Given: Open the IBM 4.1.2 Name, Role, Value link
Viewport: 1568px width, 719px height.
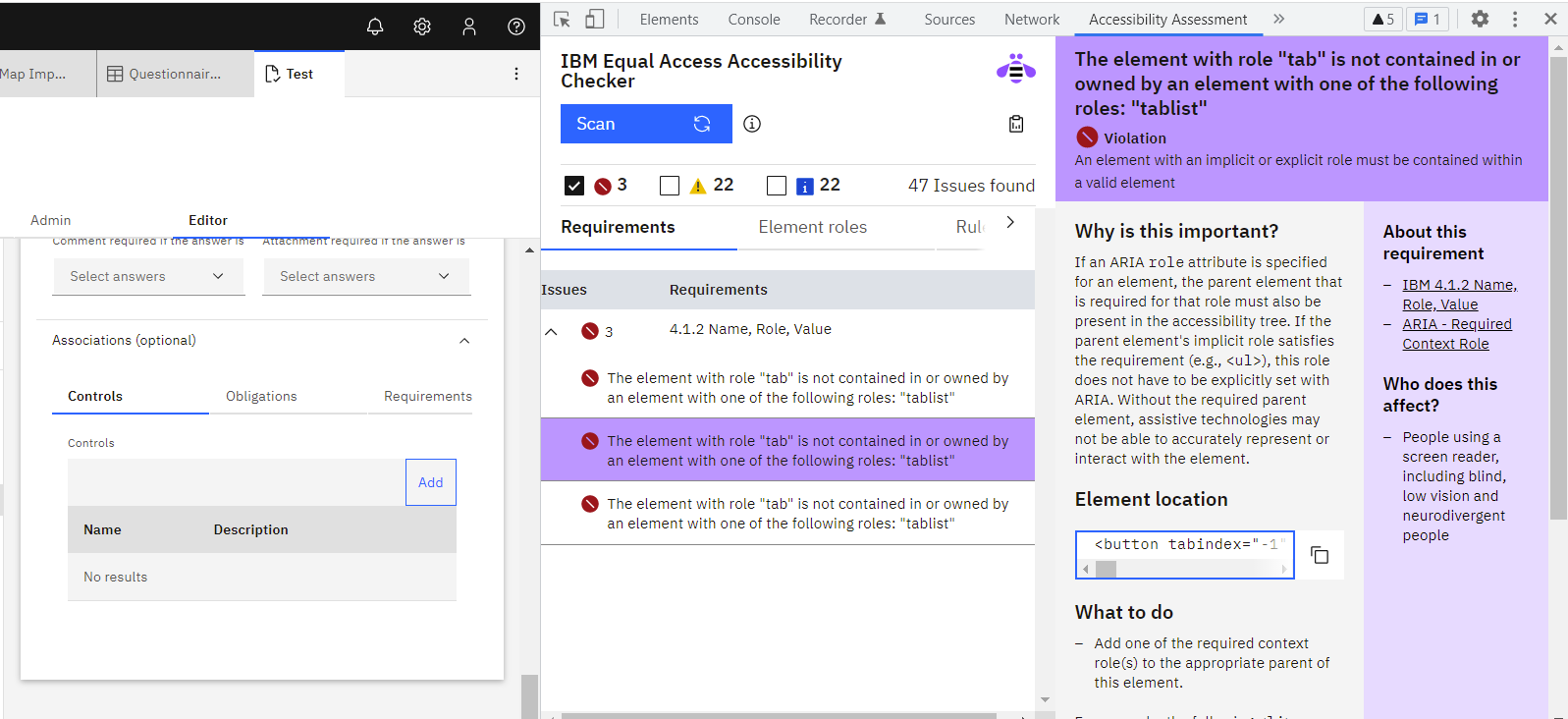Looking at the screenshot, I should 1459,295.
